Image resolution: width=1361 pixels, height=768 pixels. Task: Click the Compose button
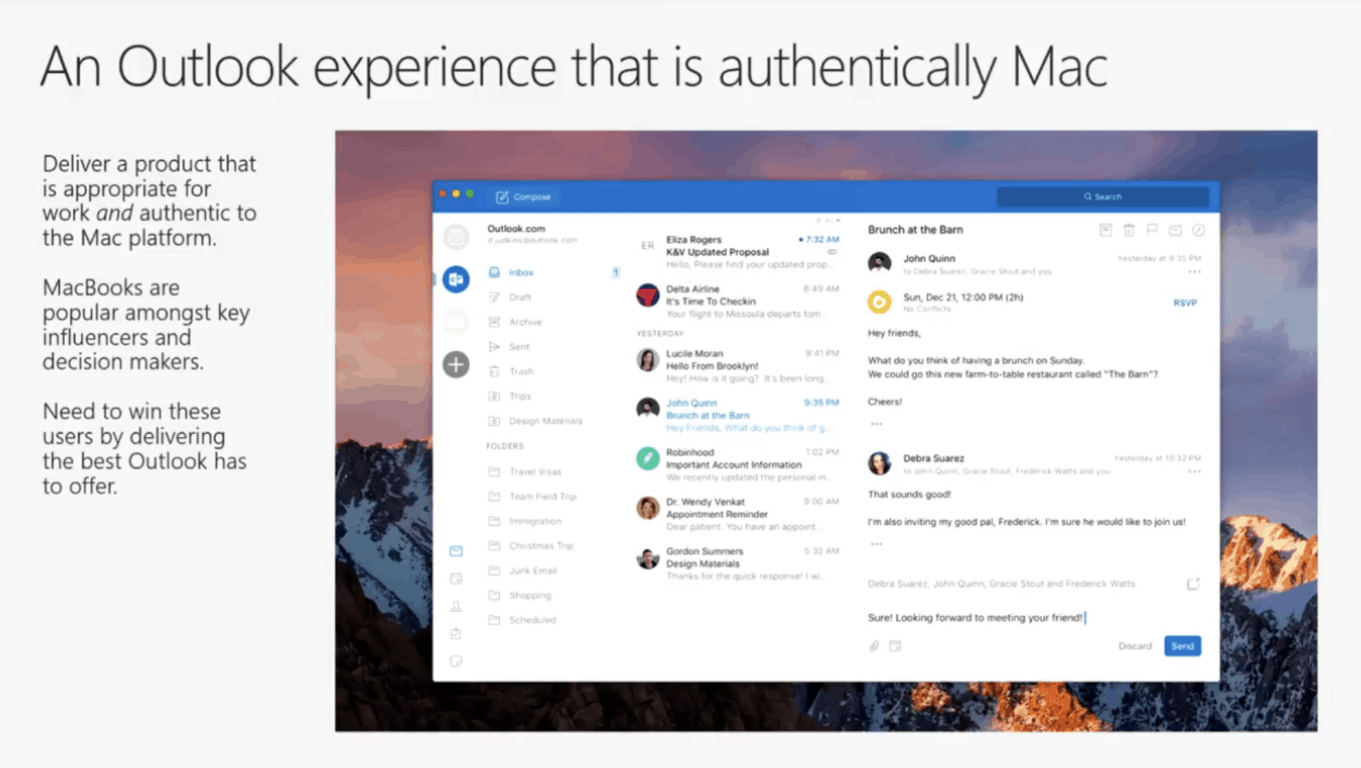click(523, 197)
